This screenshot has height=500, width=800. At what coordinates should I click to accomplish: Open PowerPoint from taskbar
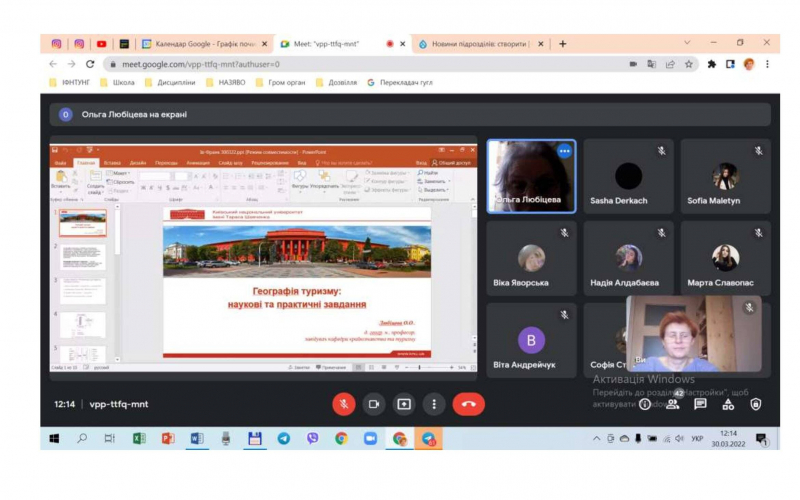(168, 439)
